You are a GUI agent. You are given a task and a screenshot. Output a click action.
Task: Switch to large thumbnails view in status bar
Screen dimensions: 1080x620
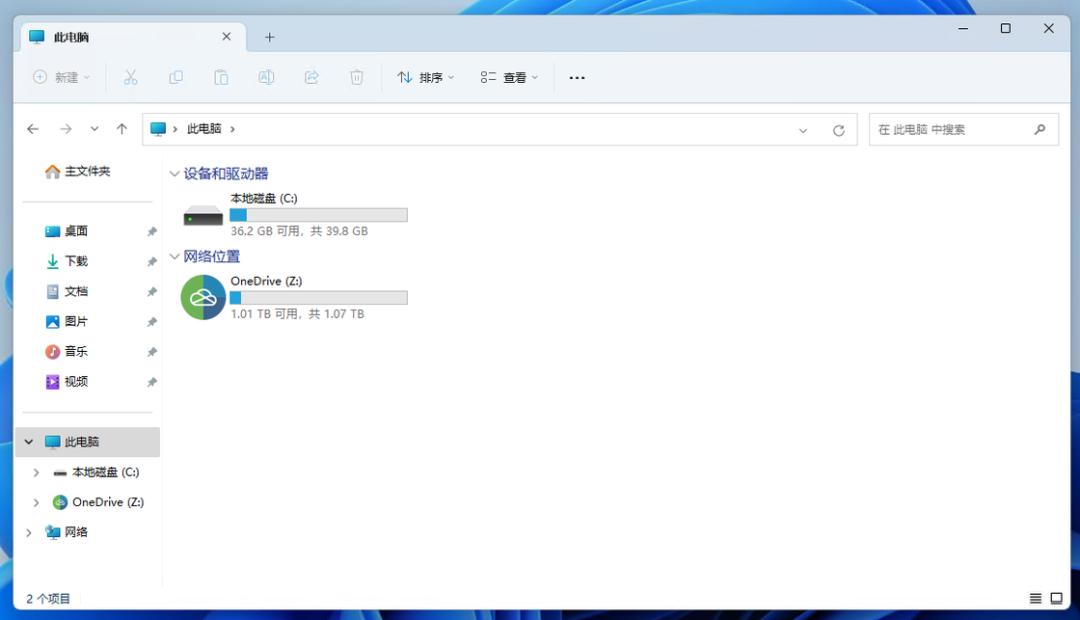click(x=1057, y=599)
